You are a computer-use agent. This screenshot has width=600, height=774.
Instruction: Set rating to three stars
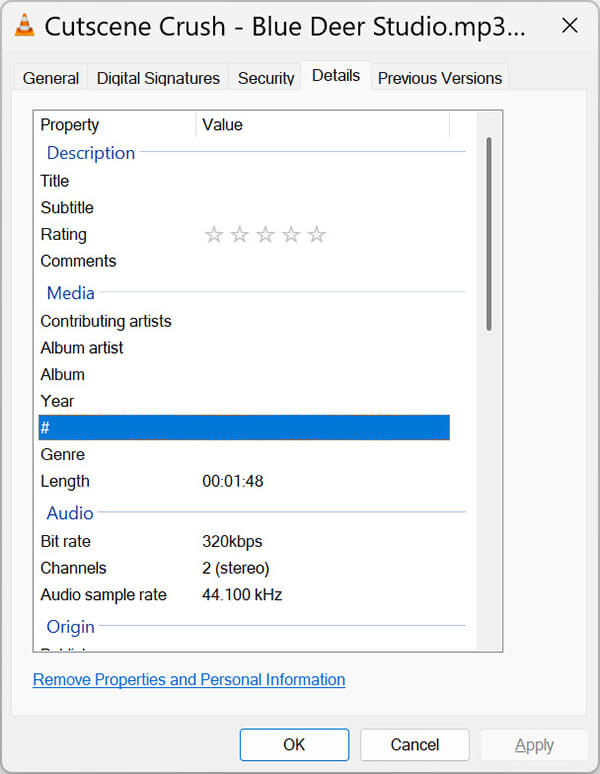coord(265,234)
